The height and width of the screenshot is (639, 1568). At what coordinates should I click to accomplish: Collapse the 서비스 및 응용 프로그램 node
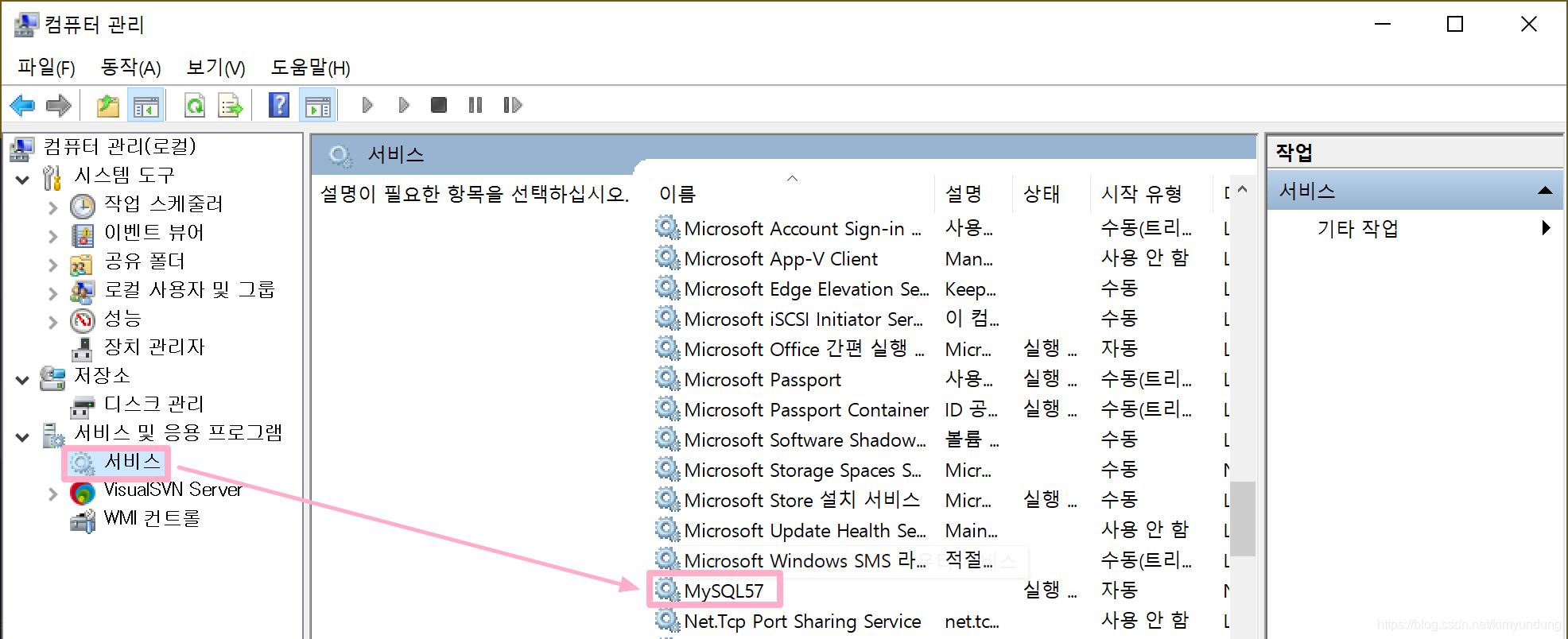[22, 437]
